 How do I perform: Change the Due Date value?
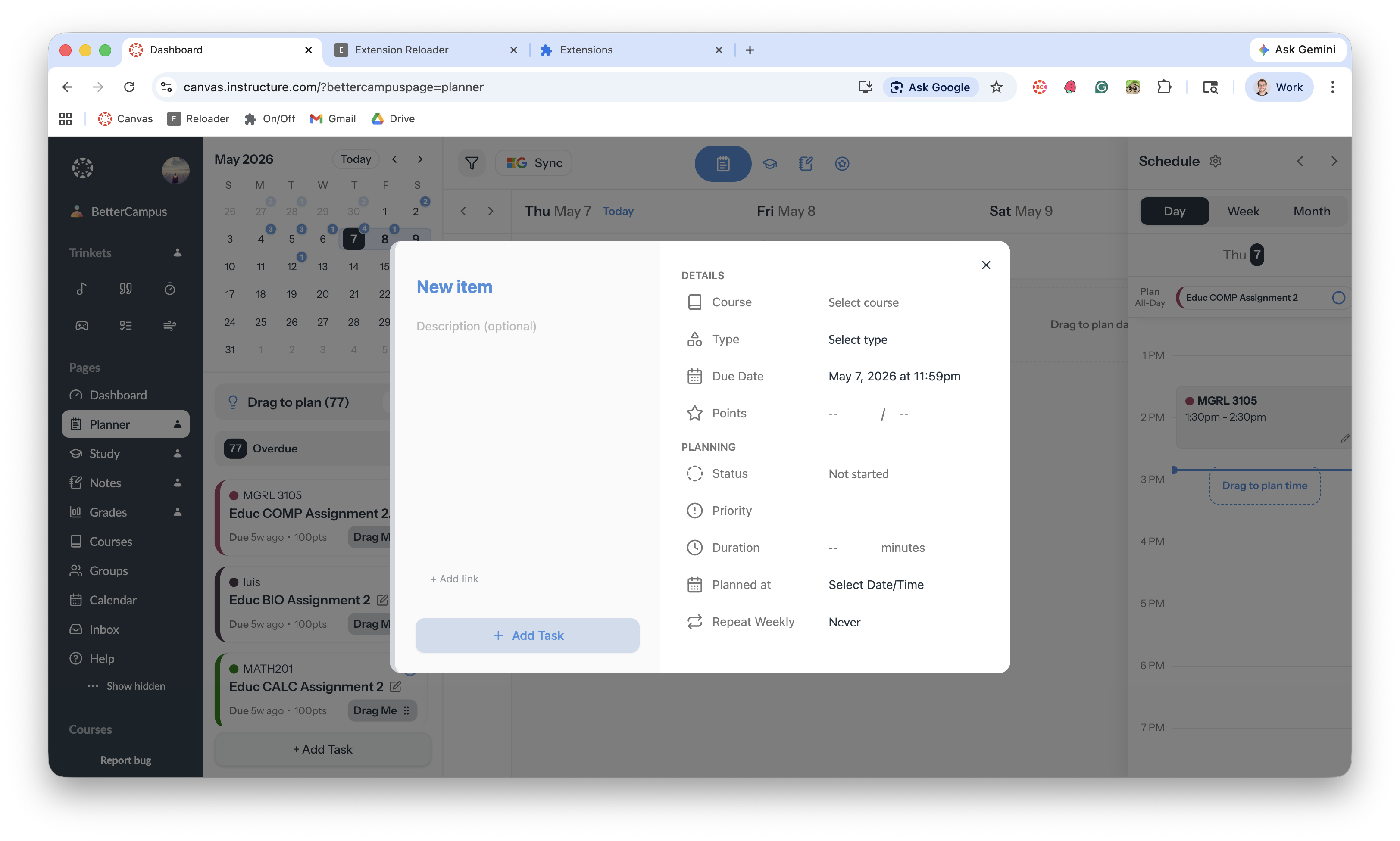894,376
